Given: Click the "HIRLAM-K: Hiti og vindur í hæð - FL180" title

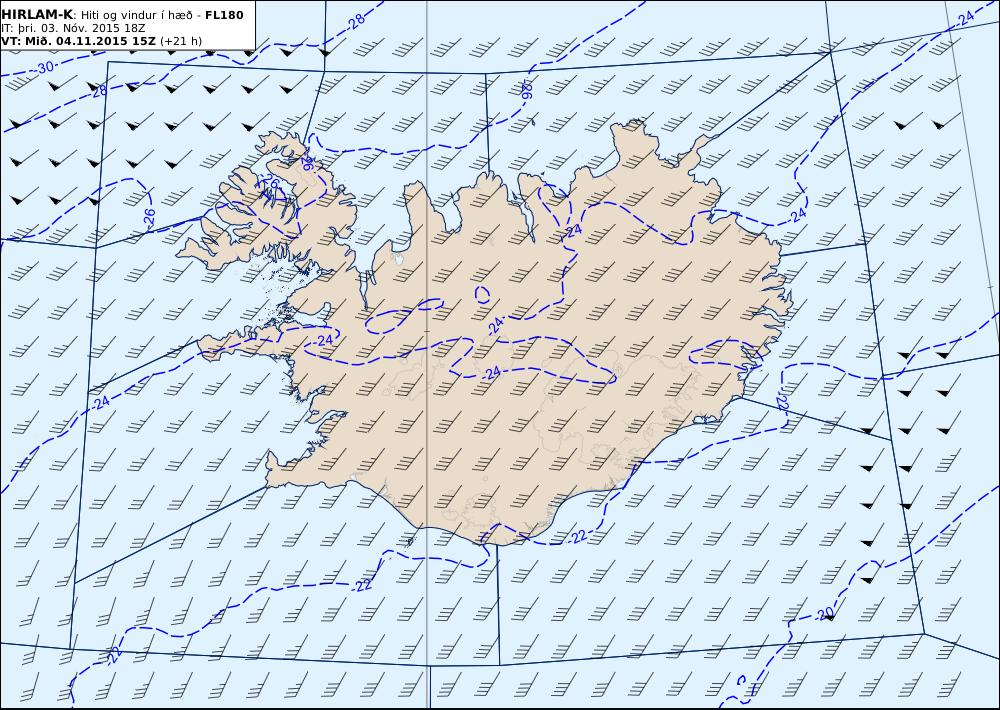Looking at the screenshot, I should pyautogui.click(x=122, y=15).
